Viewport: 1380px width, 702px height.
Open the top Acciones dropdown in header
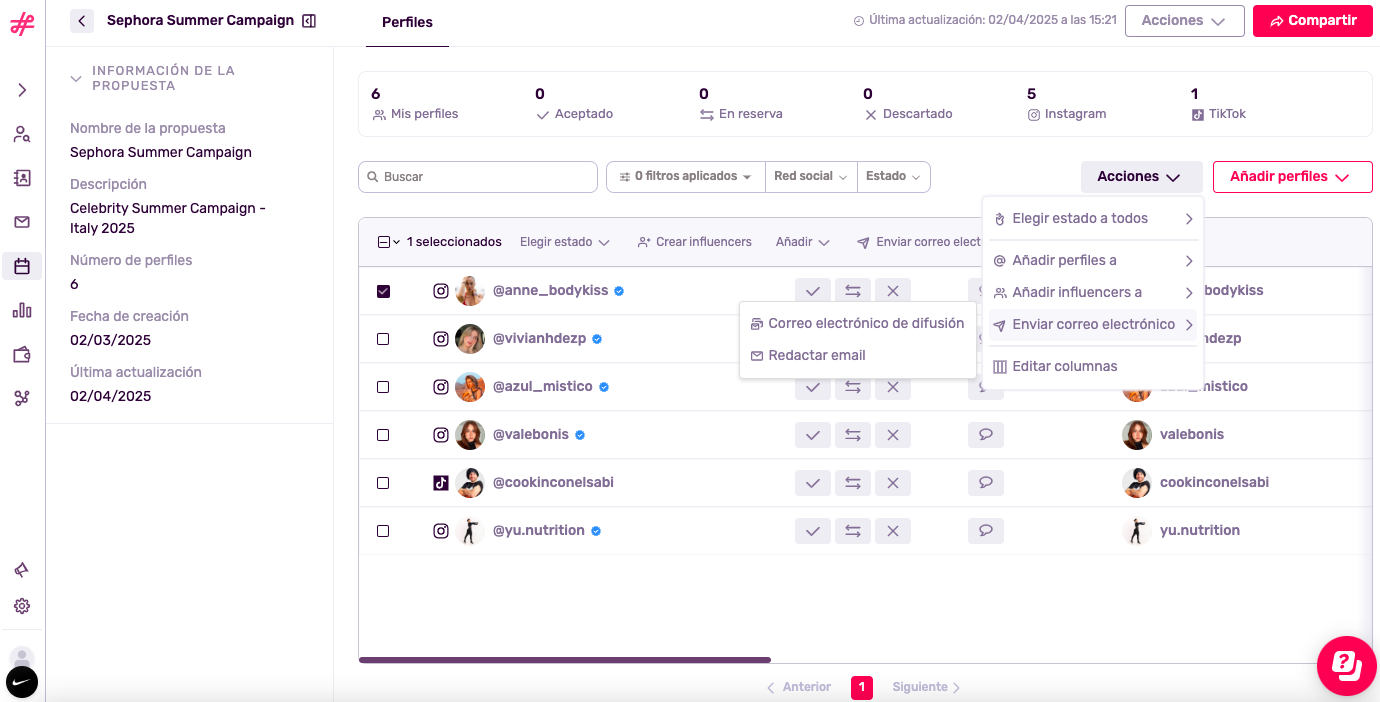point(1184,21)
